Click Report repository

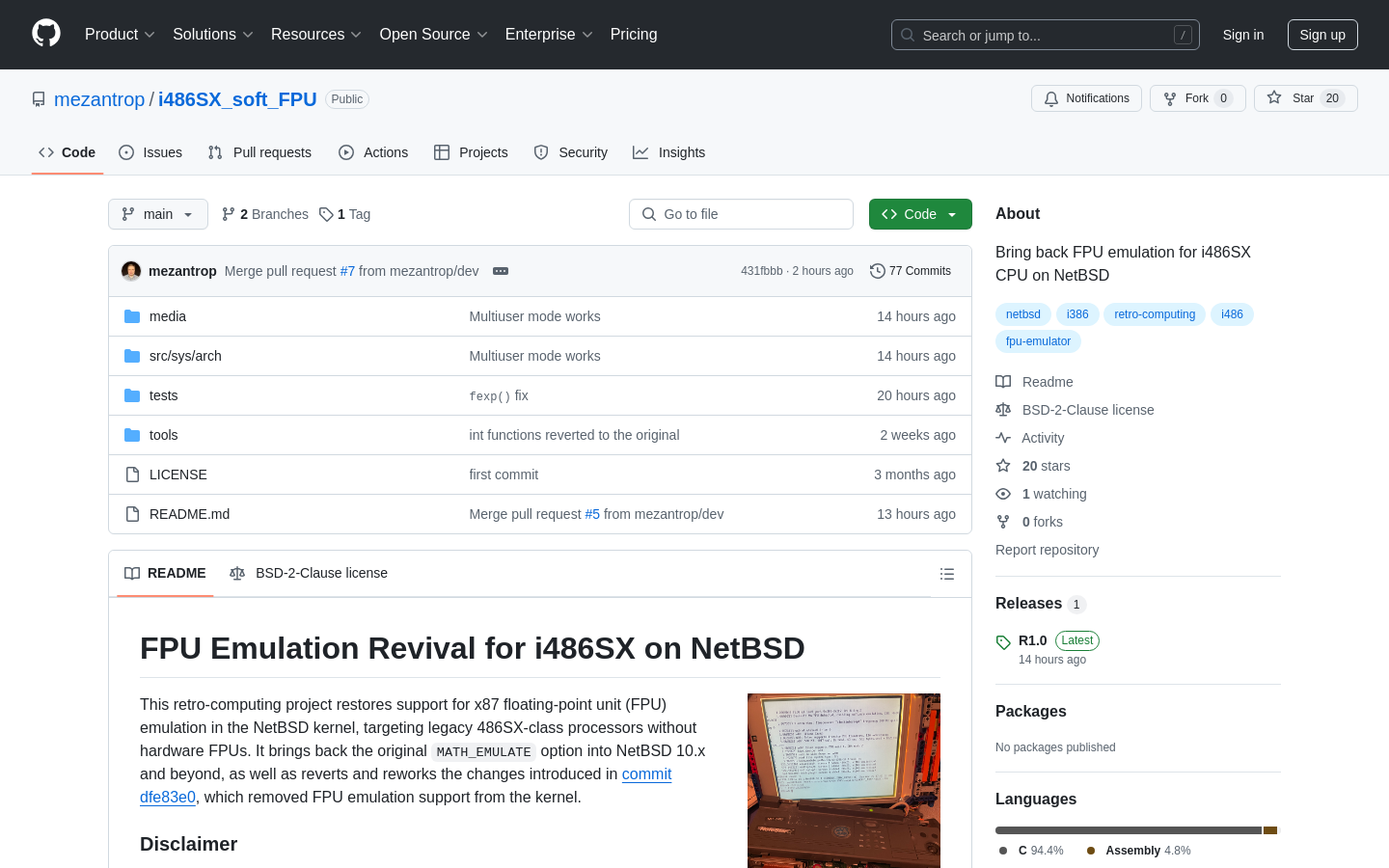1047,550
